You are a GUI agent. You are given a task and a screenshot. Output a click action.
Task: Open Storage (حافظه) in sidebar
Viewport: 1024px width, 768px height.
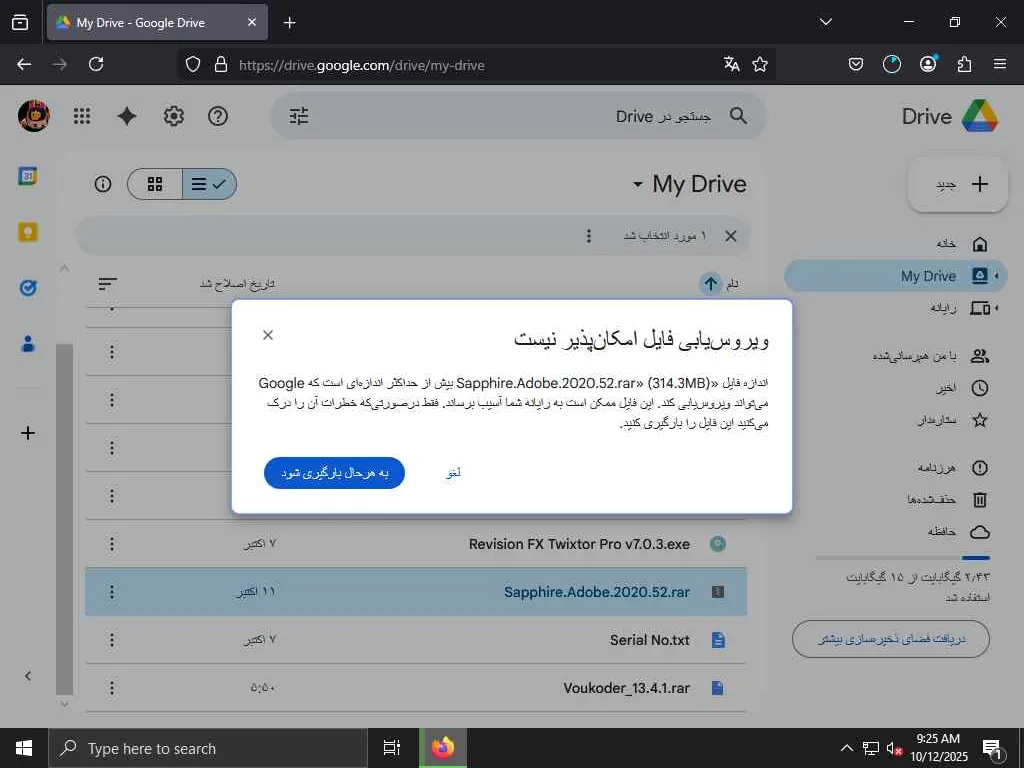[x=896, y=532]
